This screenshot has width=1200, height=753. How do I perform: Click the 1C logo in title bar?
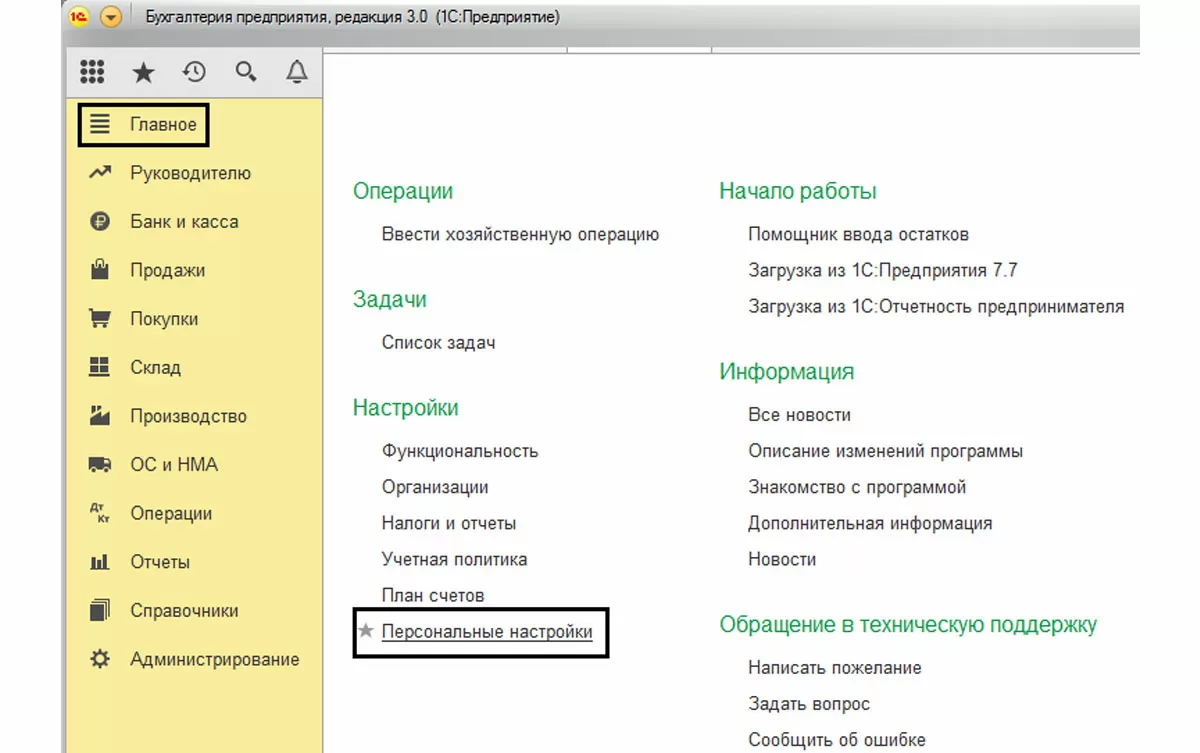(x=80, y=17)
